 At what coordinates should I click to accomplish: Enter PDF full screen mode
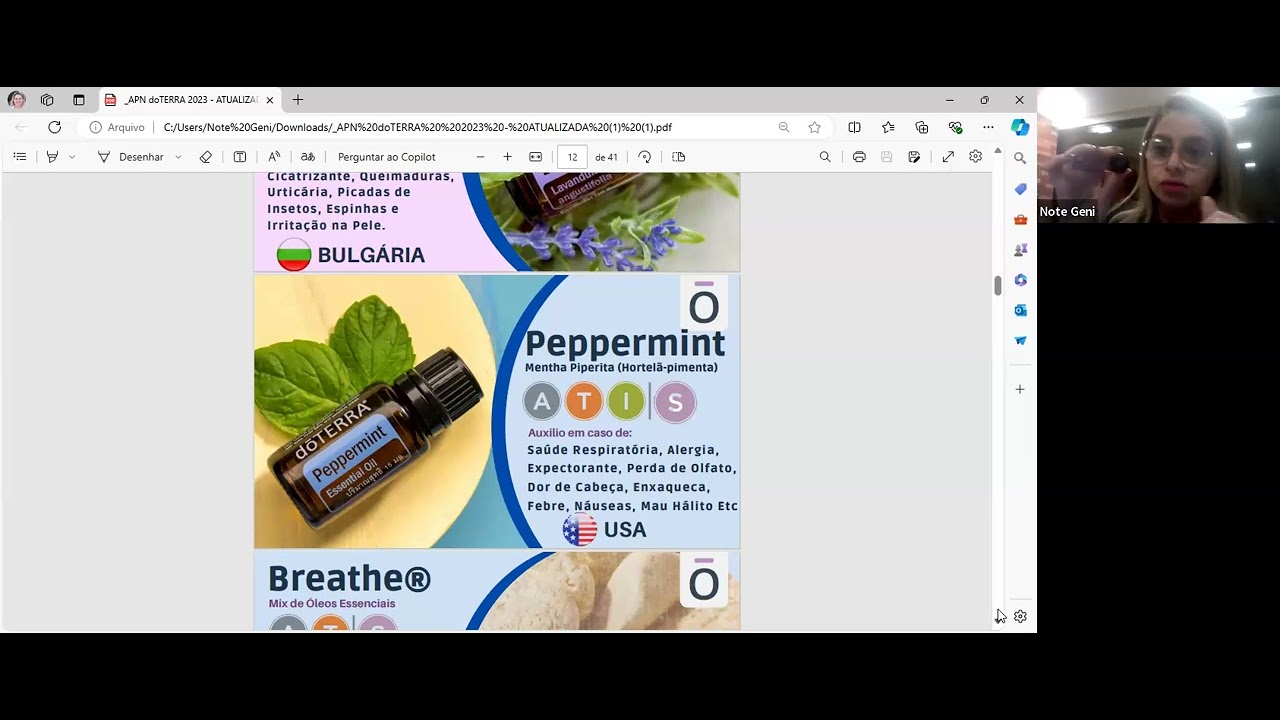point(948,157)
